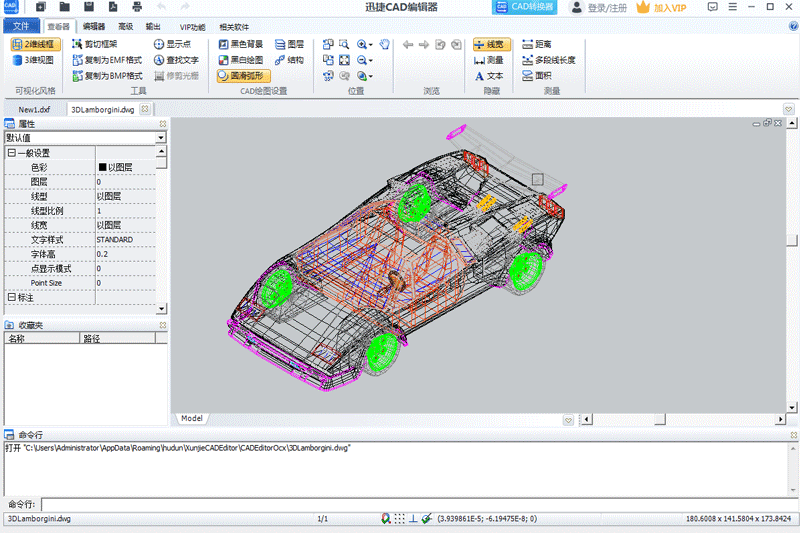The height and width of the screenshot is (533, 800).
Task: Select the 距离 distance measurement tool
Action: 537,44
